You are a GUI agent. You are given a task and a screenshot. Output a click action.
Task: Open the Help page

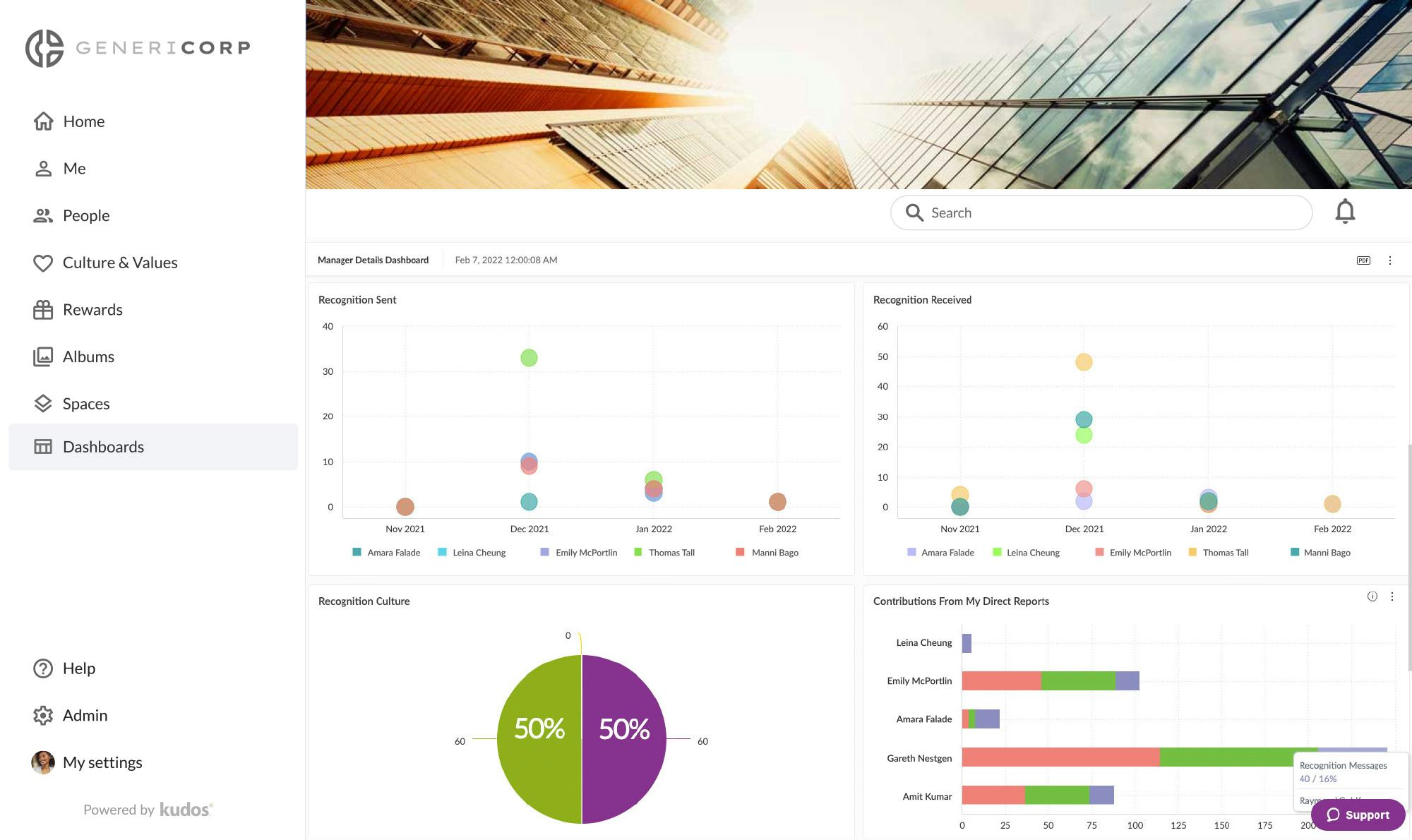pos(78,668)
